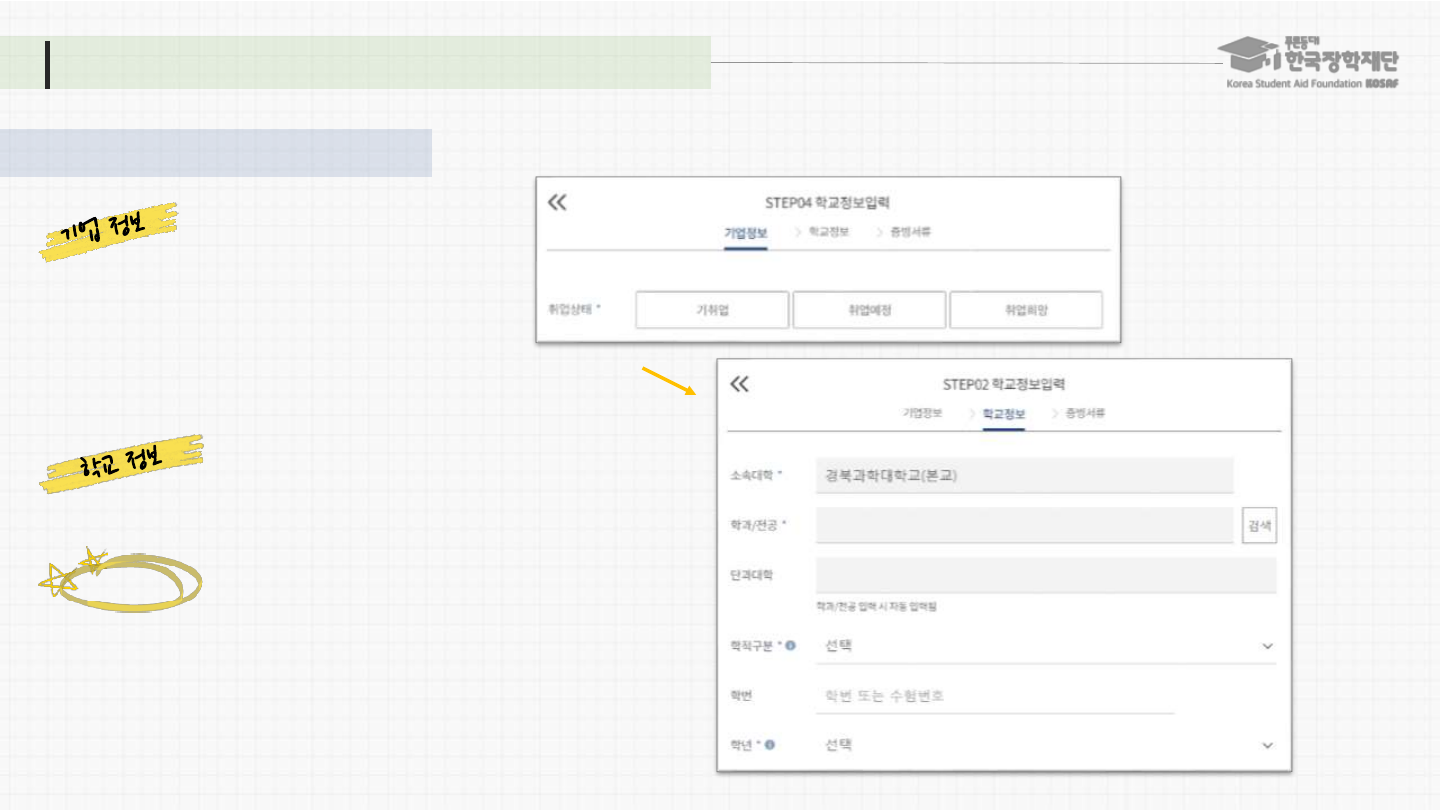Viewport: 1440px width, 810px height.
Task: Click info icon next to 학년
Action: (770, 745)
